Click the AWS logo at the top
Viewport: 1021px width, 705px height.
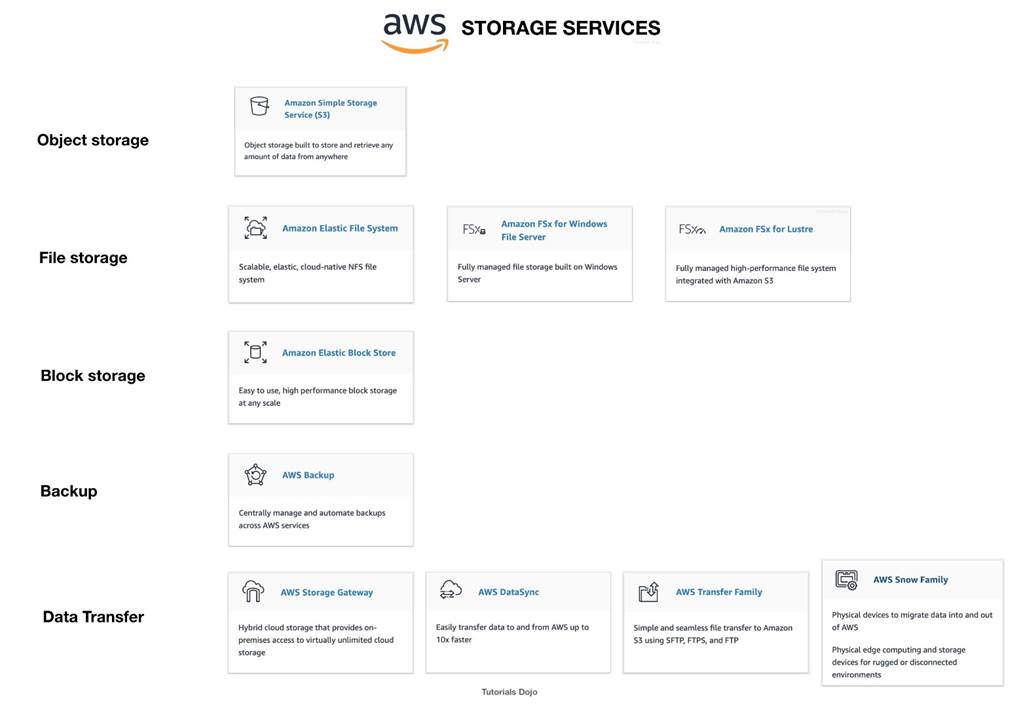414,32
